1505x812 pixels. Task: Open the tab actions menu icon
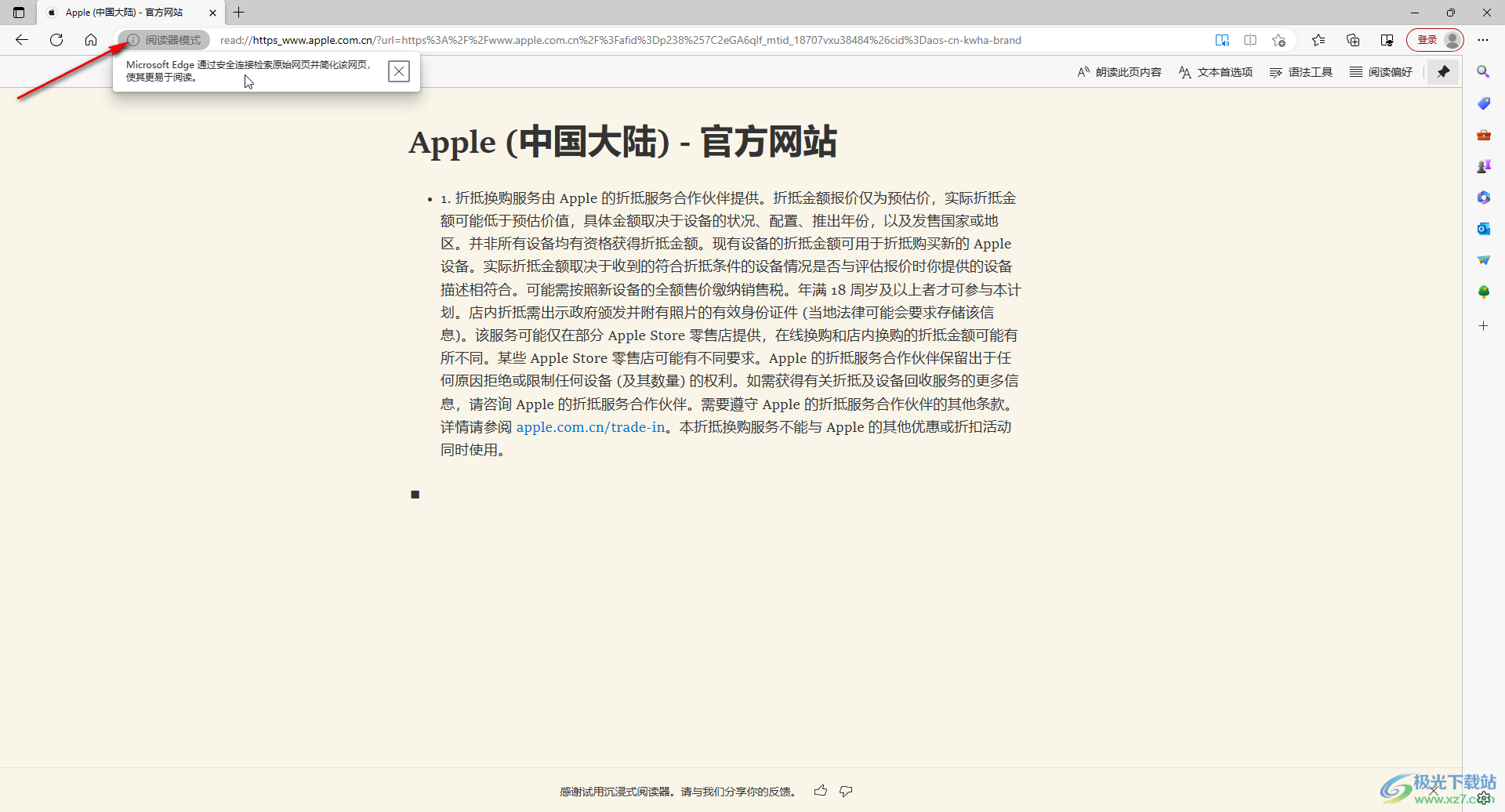coord(19,13)
